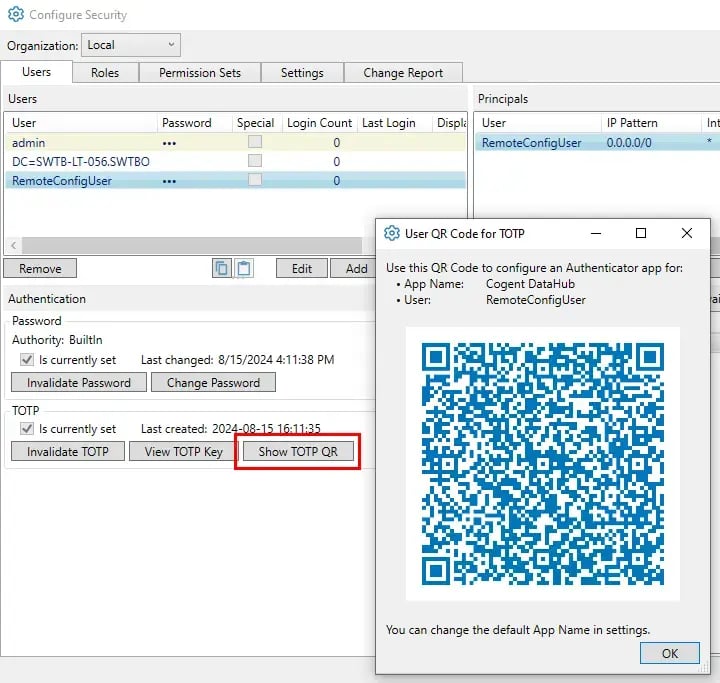Toggle Special checkbox for RemoteConfigUser
720x683 pixels.
pyautogui.click(x=255, y=180)
